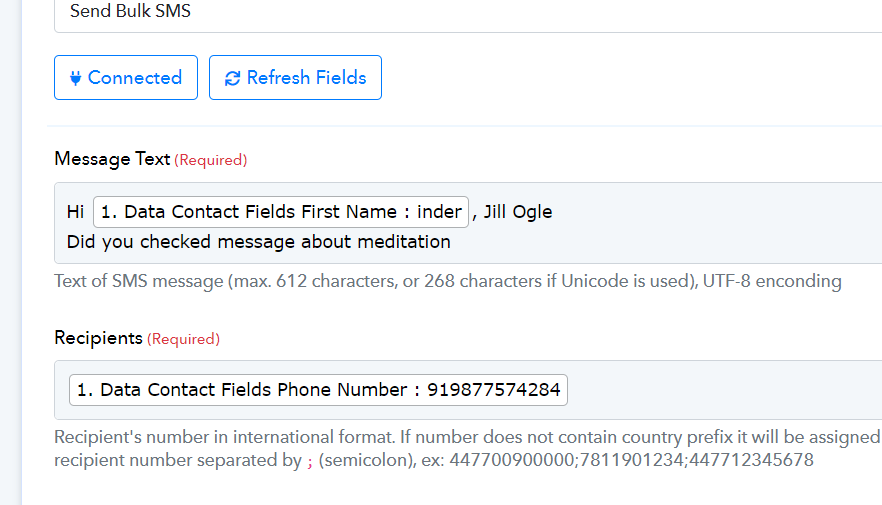Screen dimensions: 882x505
Task: Click the Required marker beside Recipients
Action: tap(183, 339)
